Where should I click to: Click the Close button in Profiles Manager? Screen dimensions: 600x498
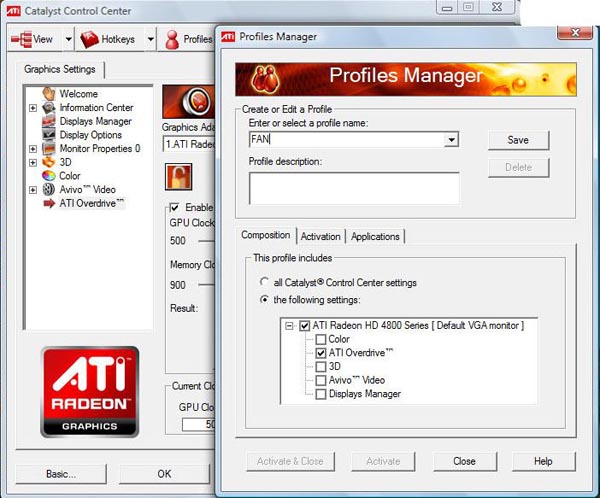tap(465, 462)
